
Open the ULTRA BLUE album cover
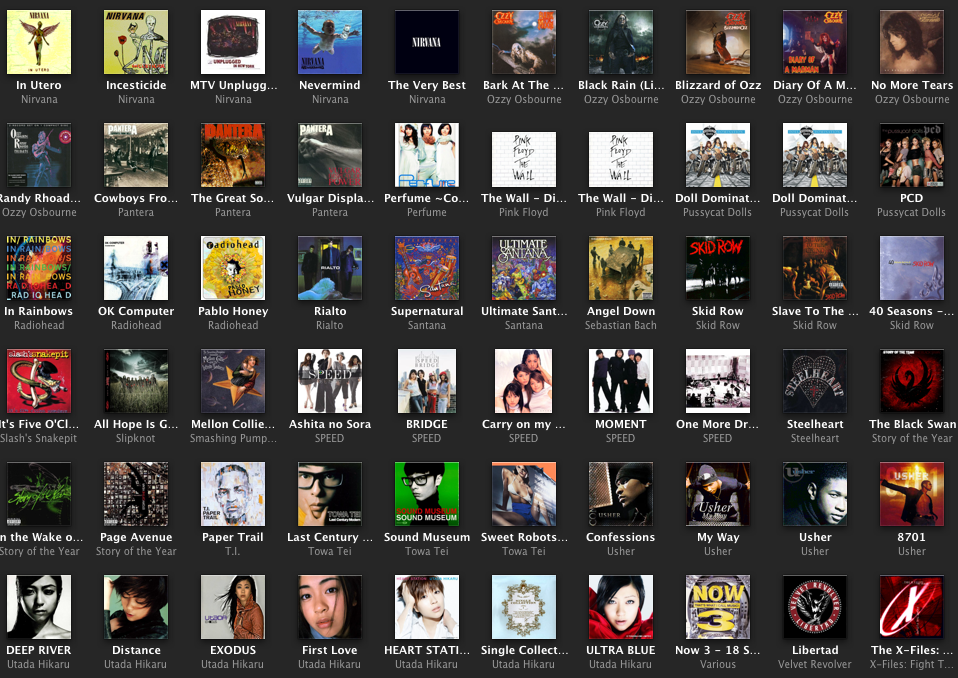click(x=621, y=607)
